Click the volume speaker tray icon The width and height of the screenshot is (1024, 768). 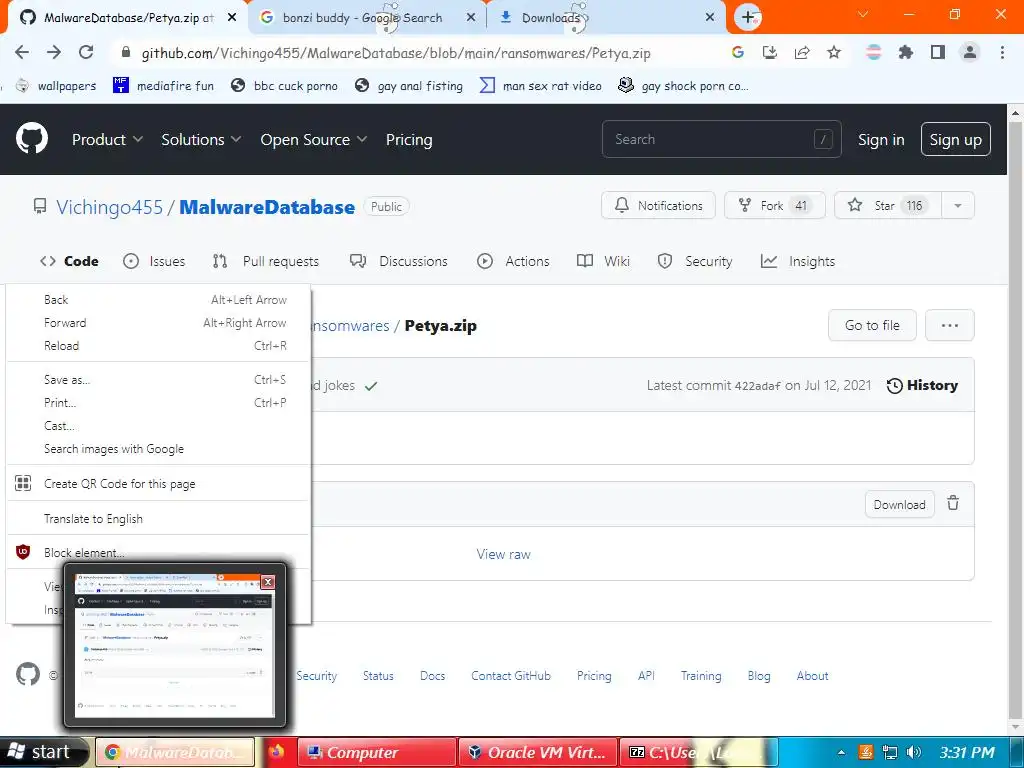point(914,752)
